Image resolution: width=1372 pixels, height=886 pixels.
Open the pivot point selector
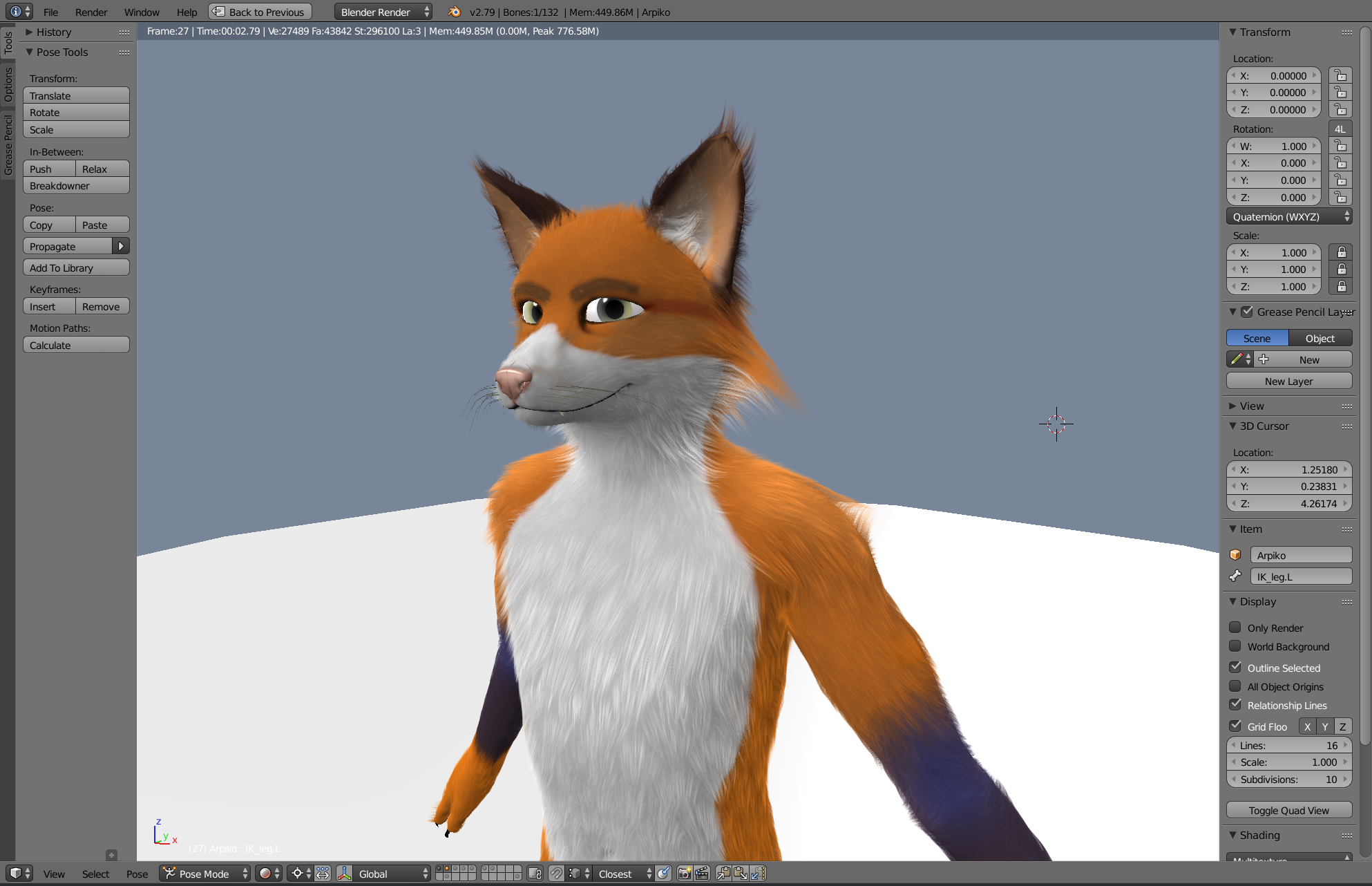click(x=301, y=874)
